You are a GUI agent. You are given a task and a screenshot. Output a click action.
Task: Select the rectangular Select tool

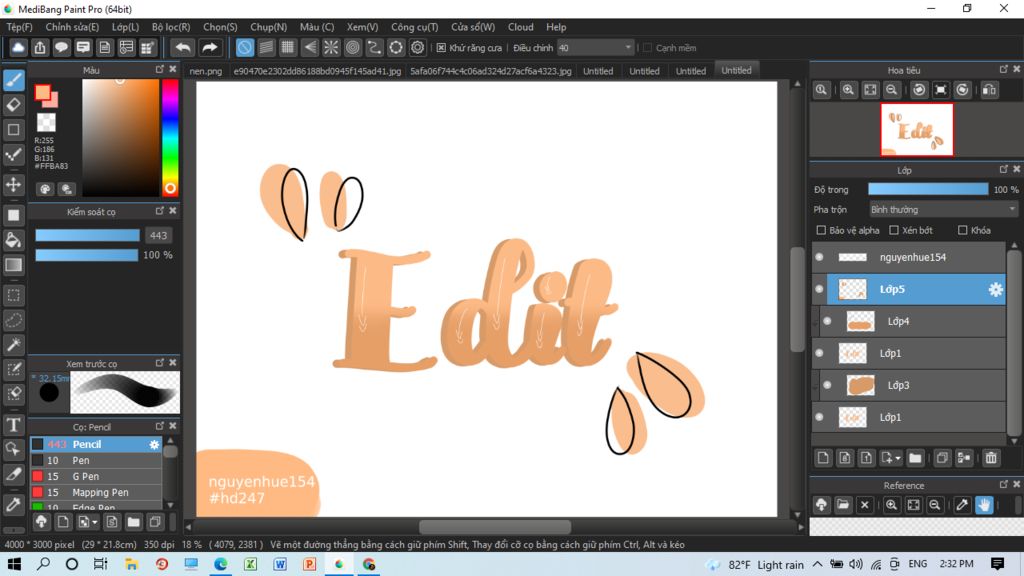click(x=14, y=295)
